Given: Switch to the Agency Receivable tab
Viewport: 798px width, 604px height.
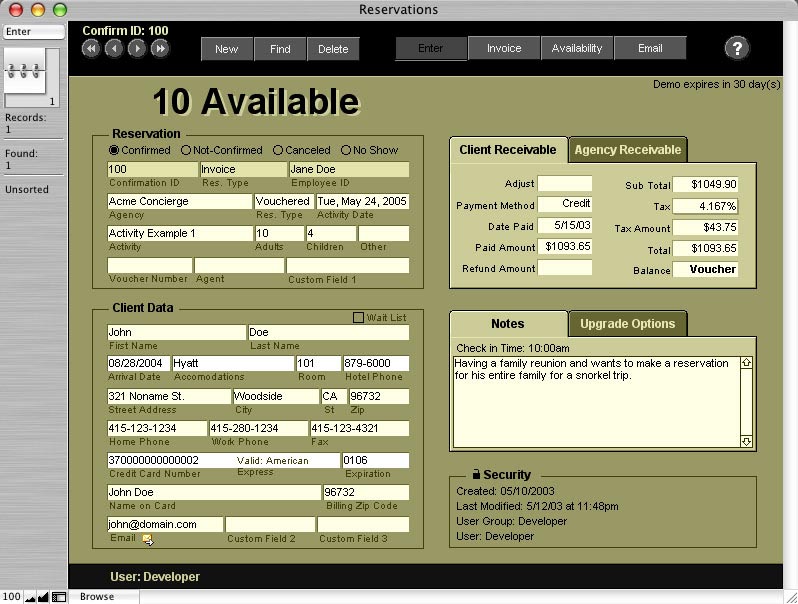Looking at the screenshot, I should pos(627,150).
